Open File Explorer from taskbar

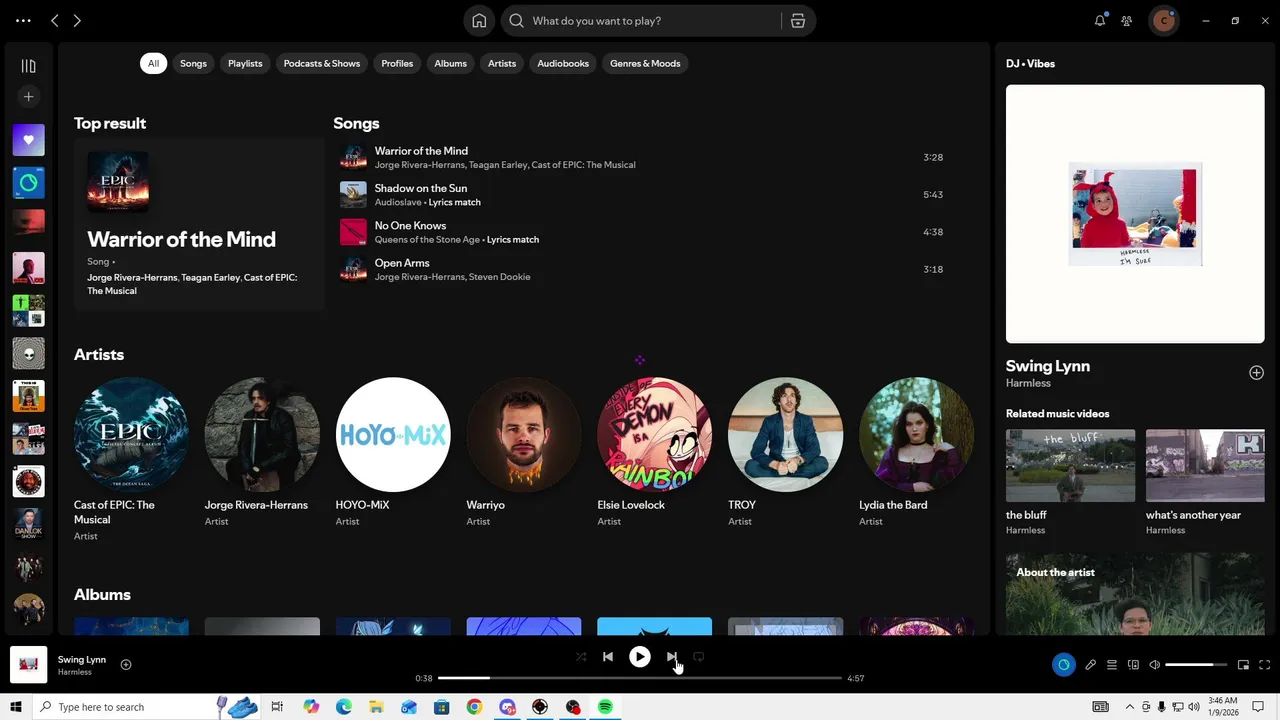click(x=376, y=707)
